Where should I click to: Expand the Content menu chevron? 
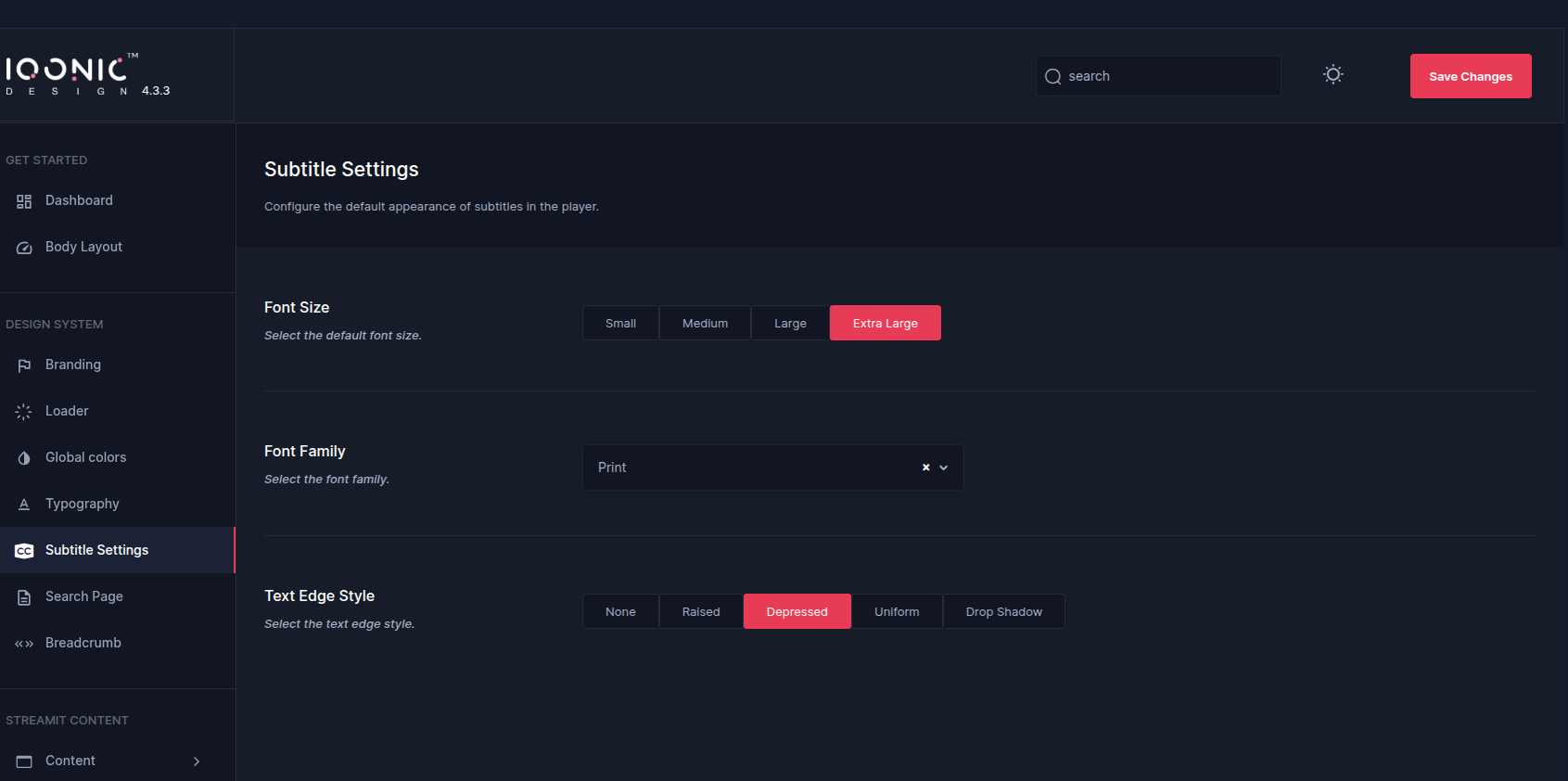197,762
